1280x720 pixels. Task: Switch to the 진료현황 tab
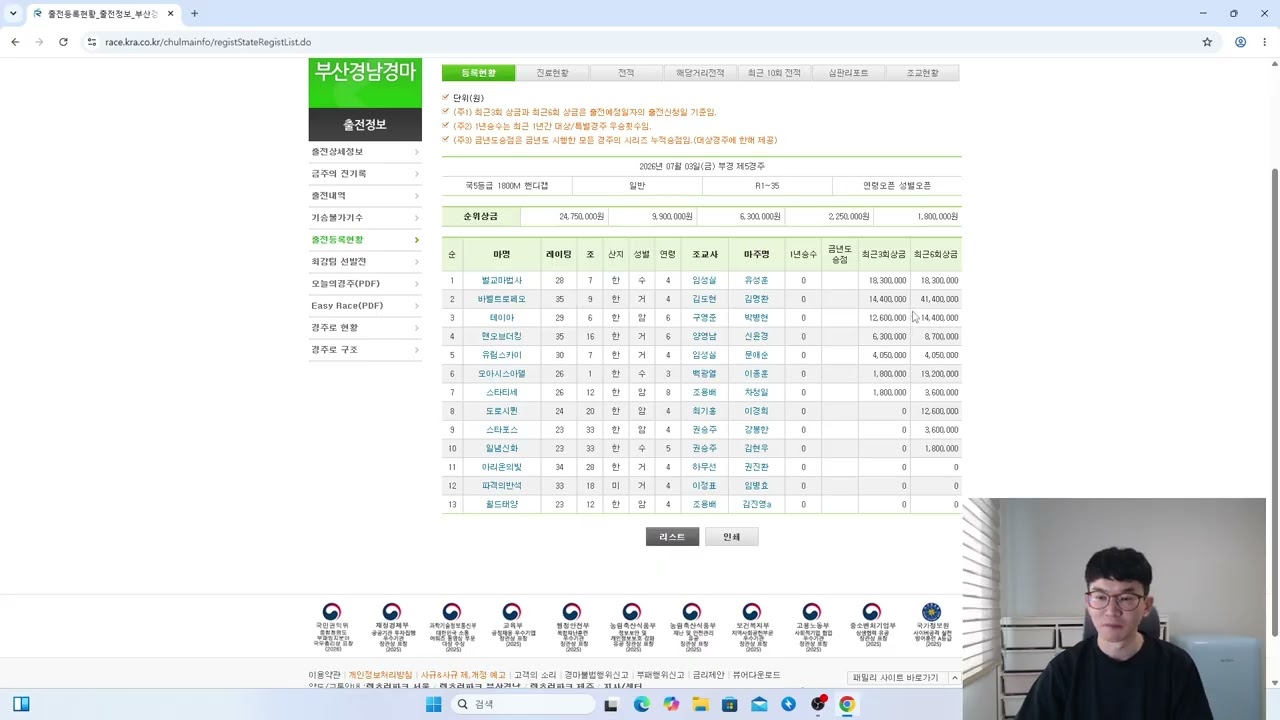pyautogui.click(x=552, y=73)
